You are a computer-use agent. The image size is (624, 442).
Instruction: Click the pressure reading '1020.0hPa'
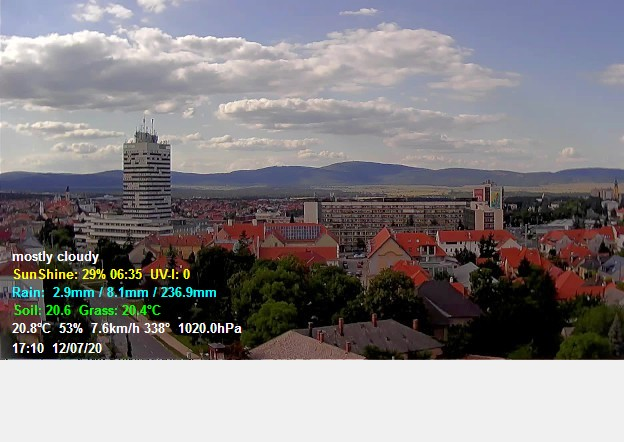click(x=210, y=329)
